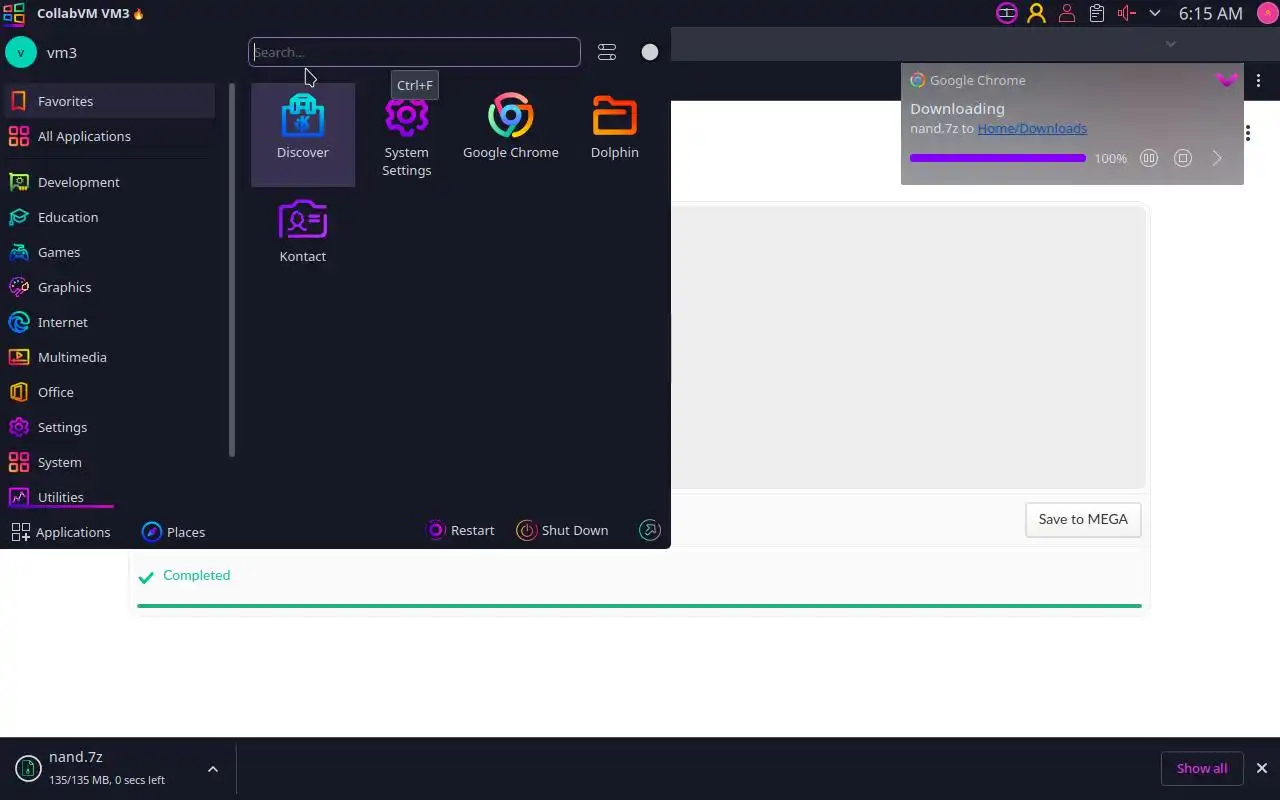Stop the nand.7z download in notification
Image resolution: width=1280 pixels, height=800 pixels.
[x=1183, y=158]
